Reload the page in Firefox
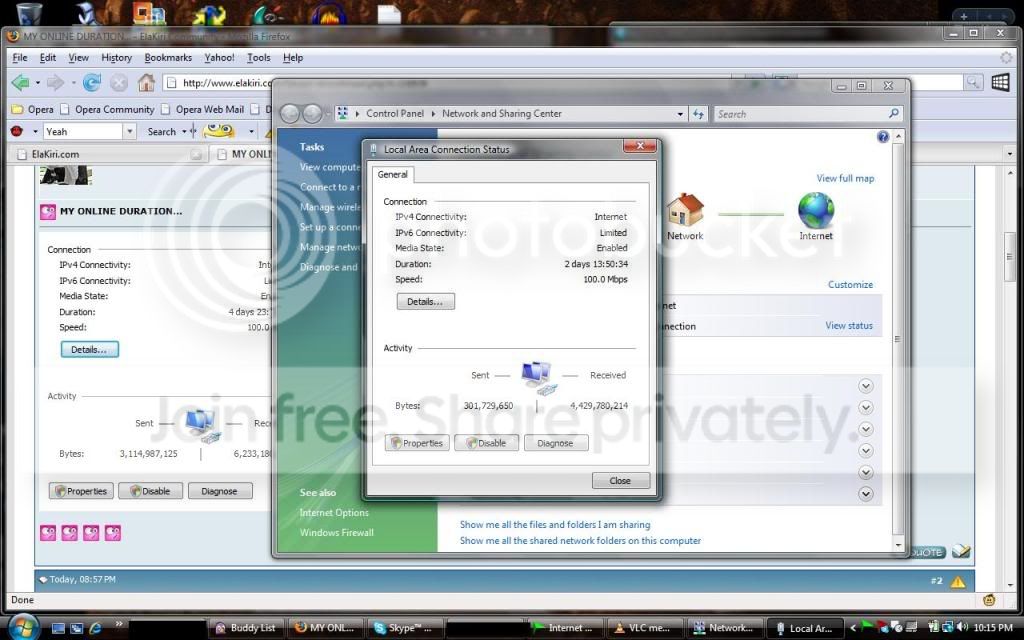This screenshot has height=640, width=1024. tap(91, 82)
